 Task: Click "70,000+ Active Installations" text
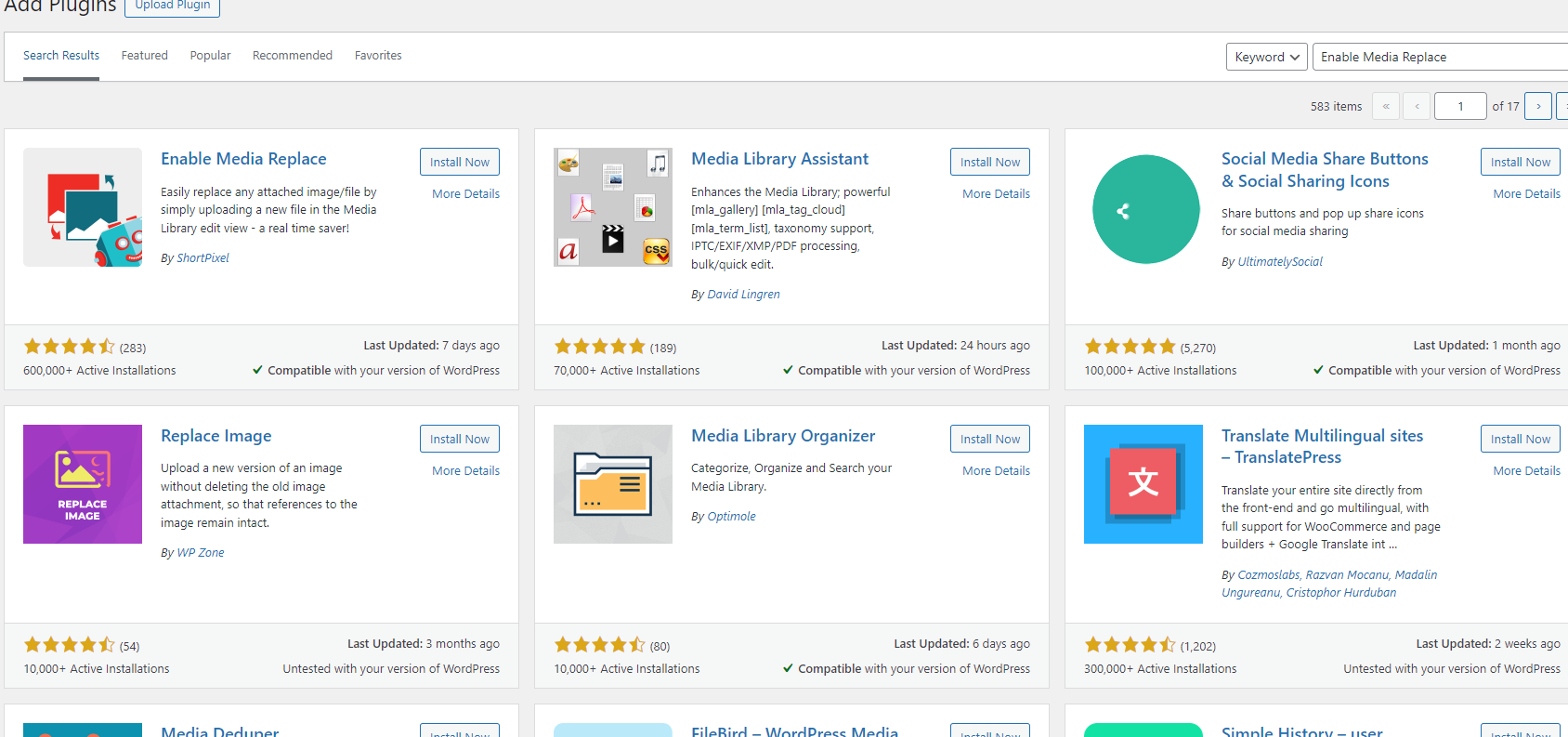point(627,370)
